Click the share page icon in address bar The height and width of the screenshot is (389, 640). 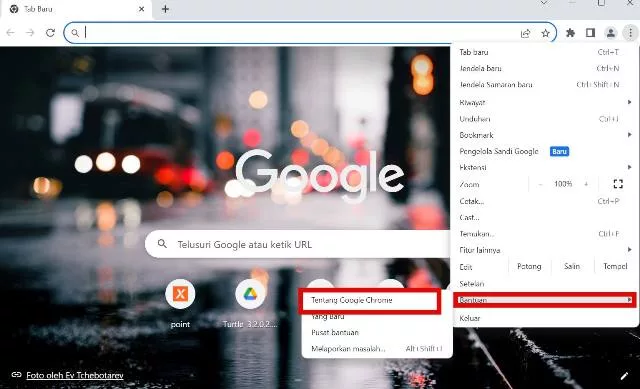click(526, 33)
